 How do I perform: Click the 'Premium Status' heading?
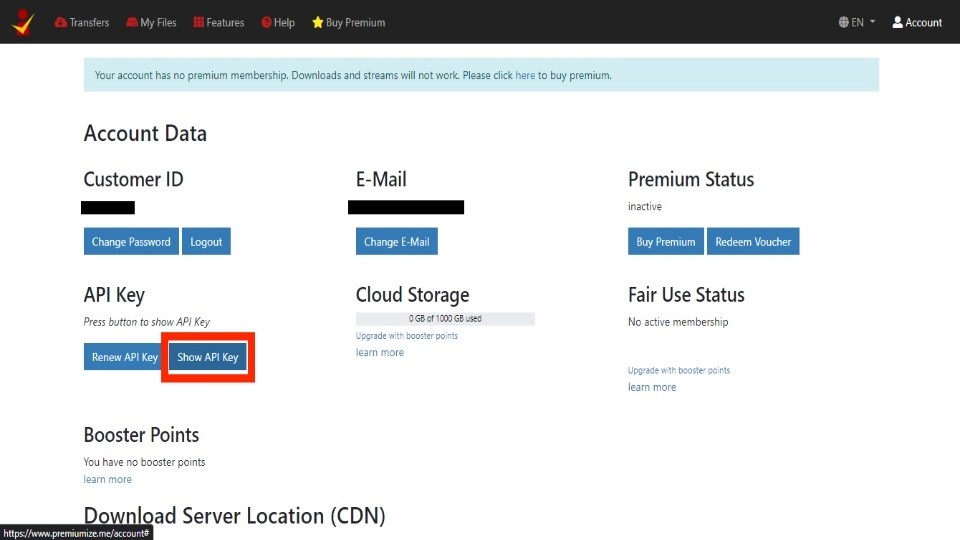691,179
